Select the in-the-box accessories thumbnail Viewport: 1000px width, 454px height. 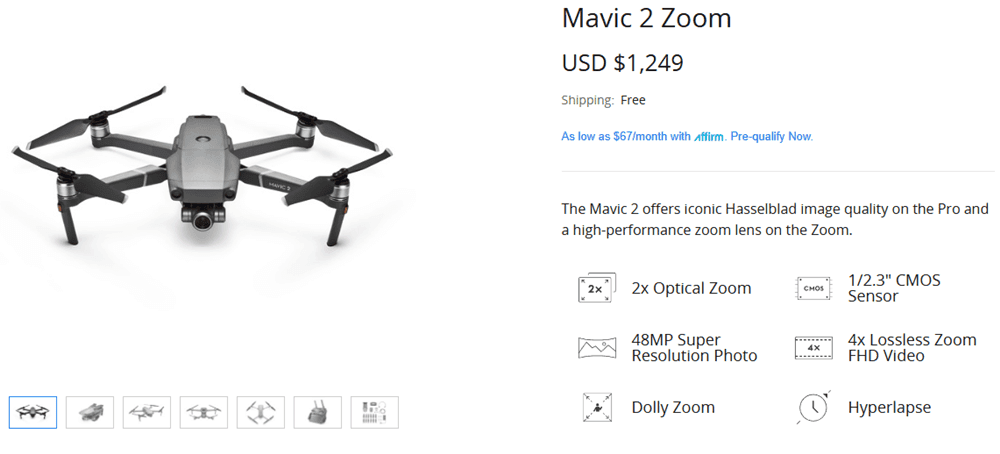(x=375, y=412)
